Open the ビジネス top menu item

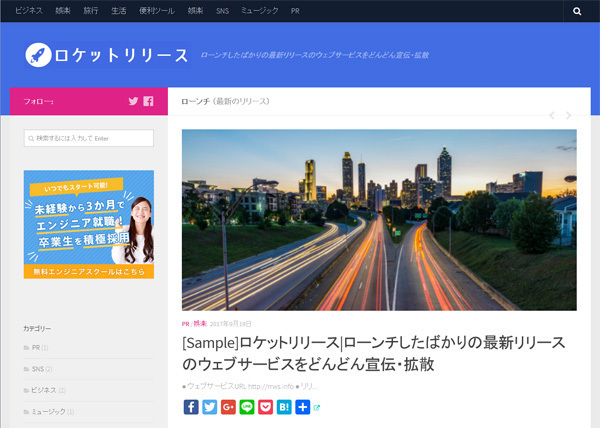point(29,11)
